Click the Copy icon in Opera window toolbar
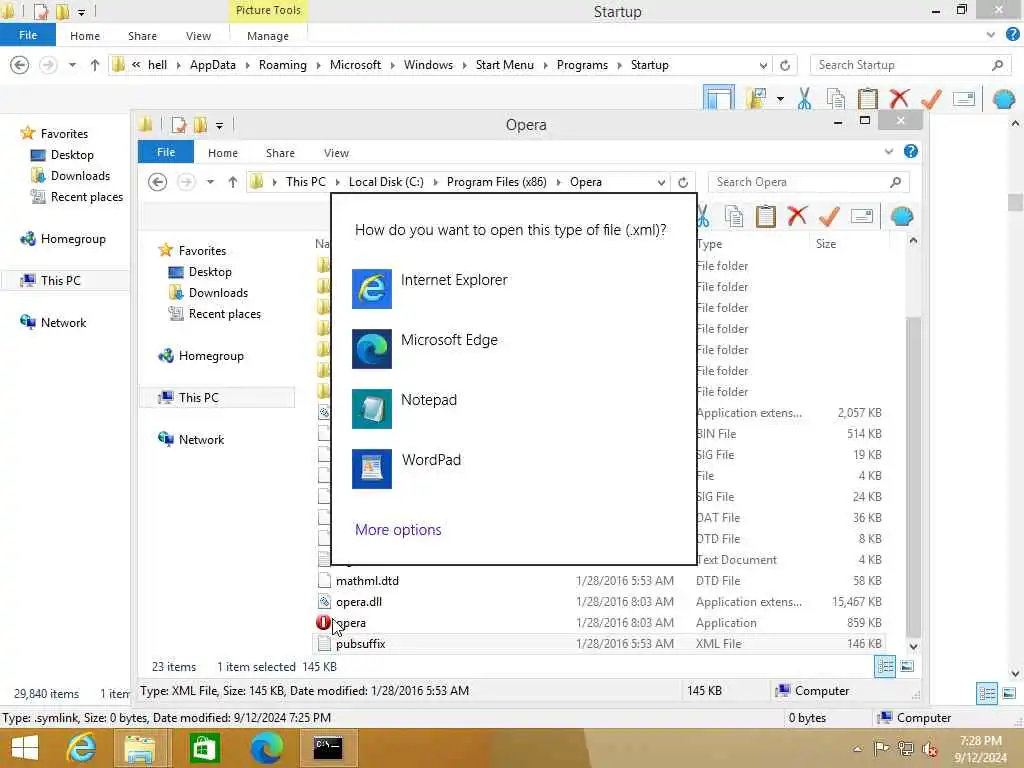Viewport: 1024px width, 768px height. point(734,216)
